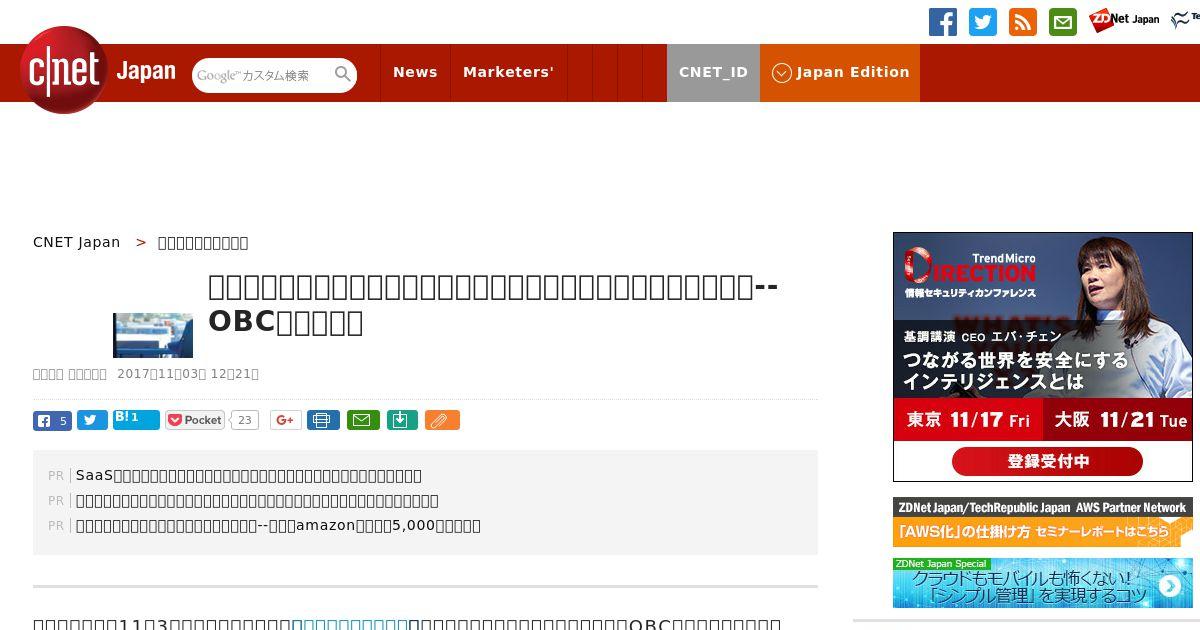Image resolution: width=1200 pixels, height=630 pixels.
Task: Click the green email share icon
Action: tap(363, 420)
